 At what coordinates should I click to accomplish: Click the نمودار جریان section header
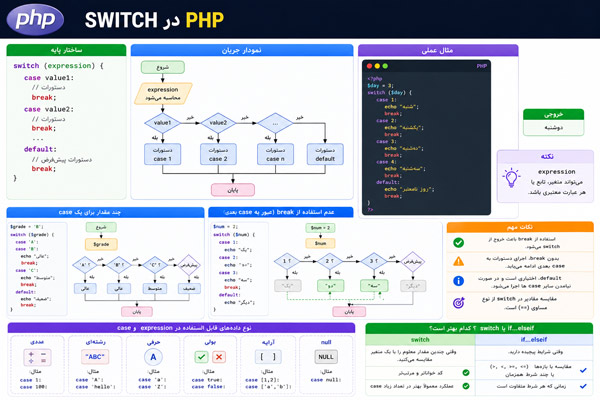[x=242, y=50]
